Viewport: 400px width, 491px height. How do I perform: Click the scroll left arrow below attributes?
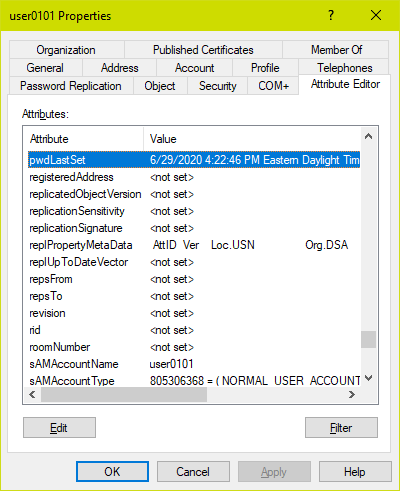(x=32, y=395)
